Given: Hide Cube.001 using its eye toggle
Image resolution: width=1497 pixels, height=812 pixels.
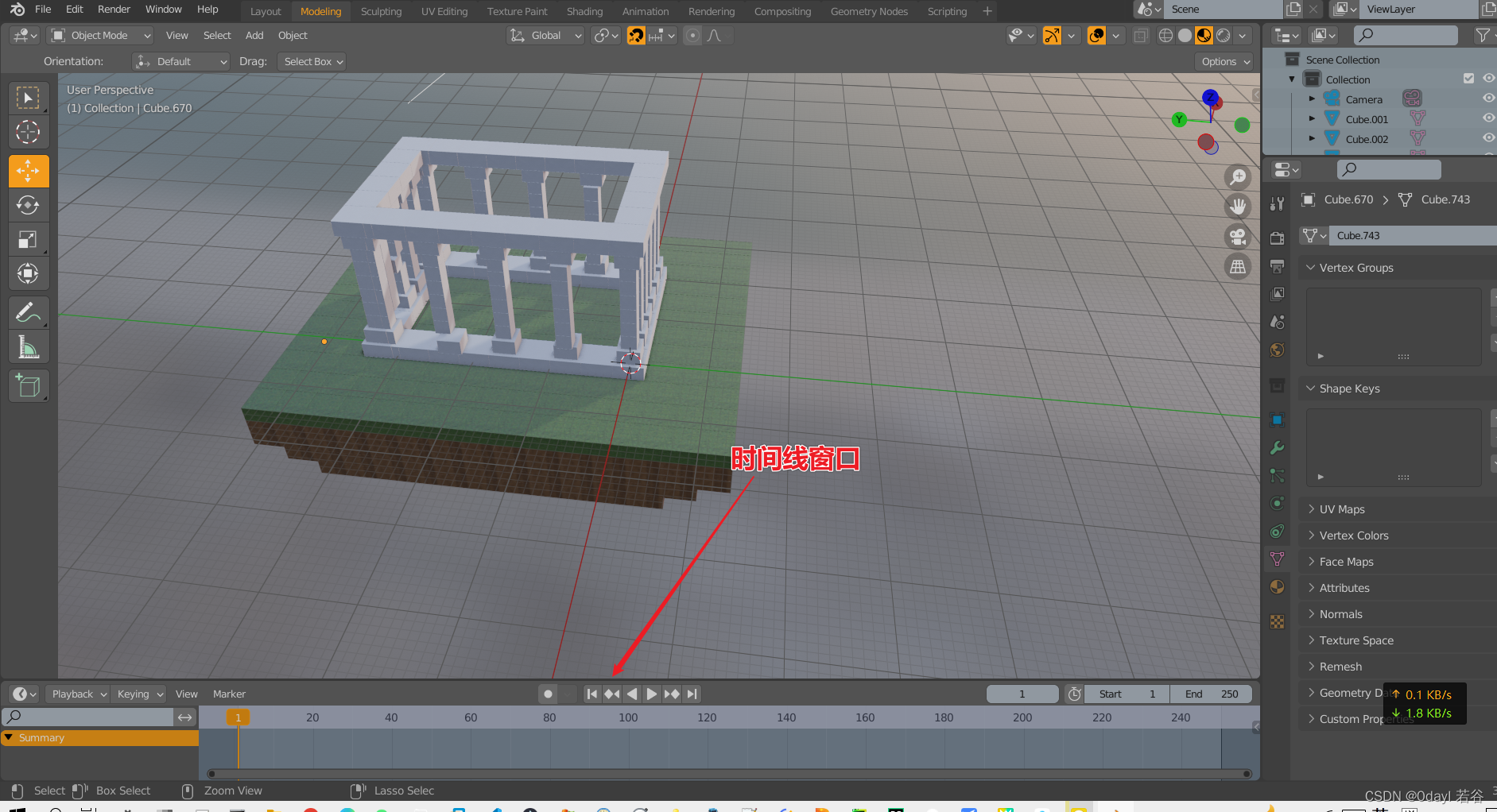Looking at the screenshot, I should coord(1488,118).
